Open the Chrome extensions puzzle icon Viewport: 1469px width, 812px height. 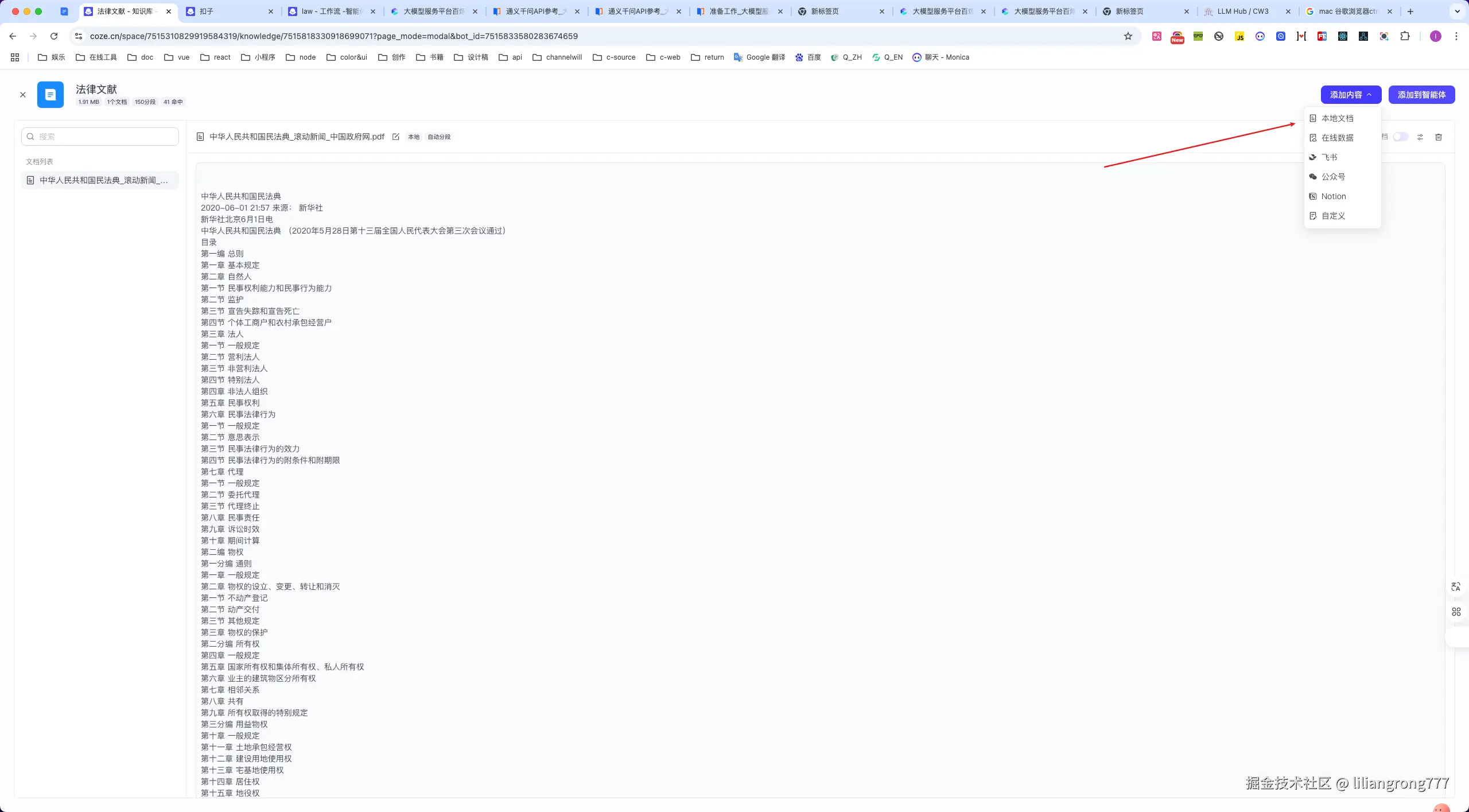(x=1404, y=36)
